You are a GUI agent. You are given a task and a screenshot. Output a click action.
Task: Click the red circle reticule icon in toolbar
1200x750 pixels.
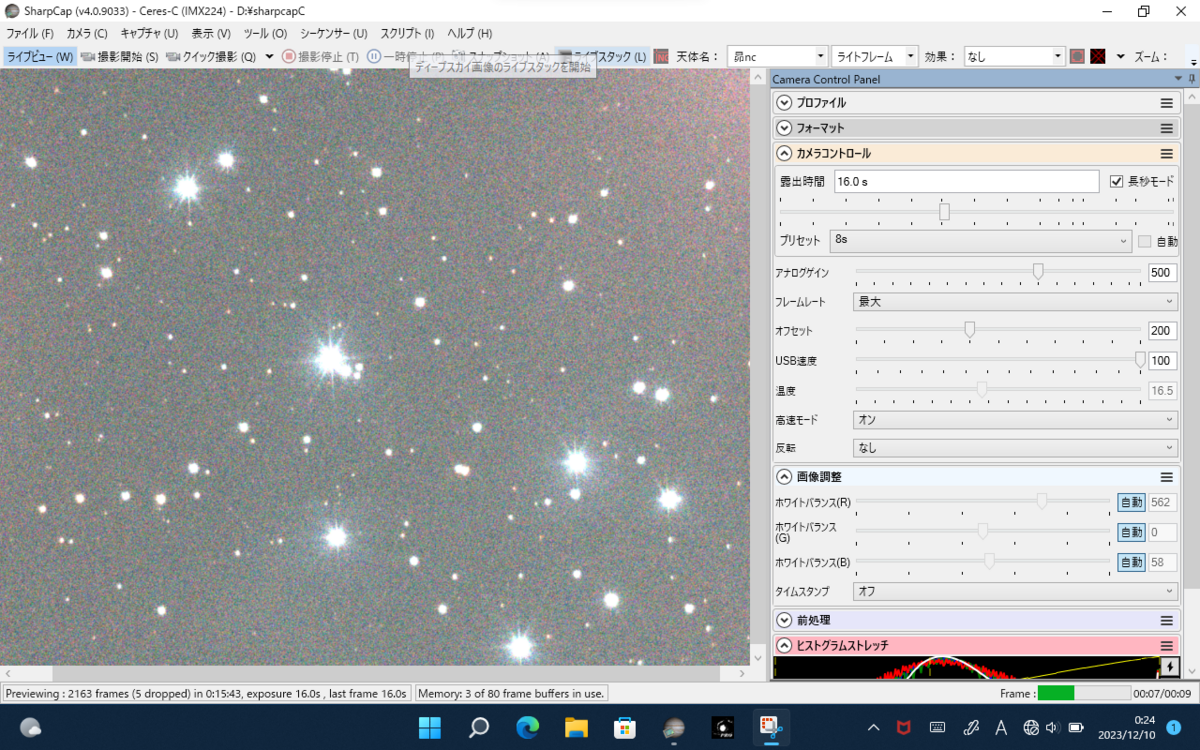point(1077,57)
